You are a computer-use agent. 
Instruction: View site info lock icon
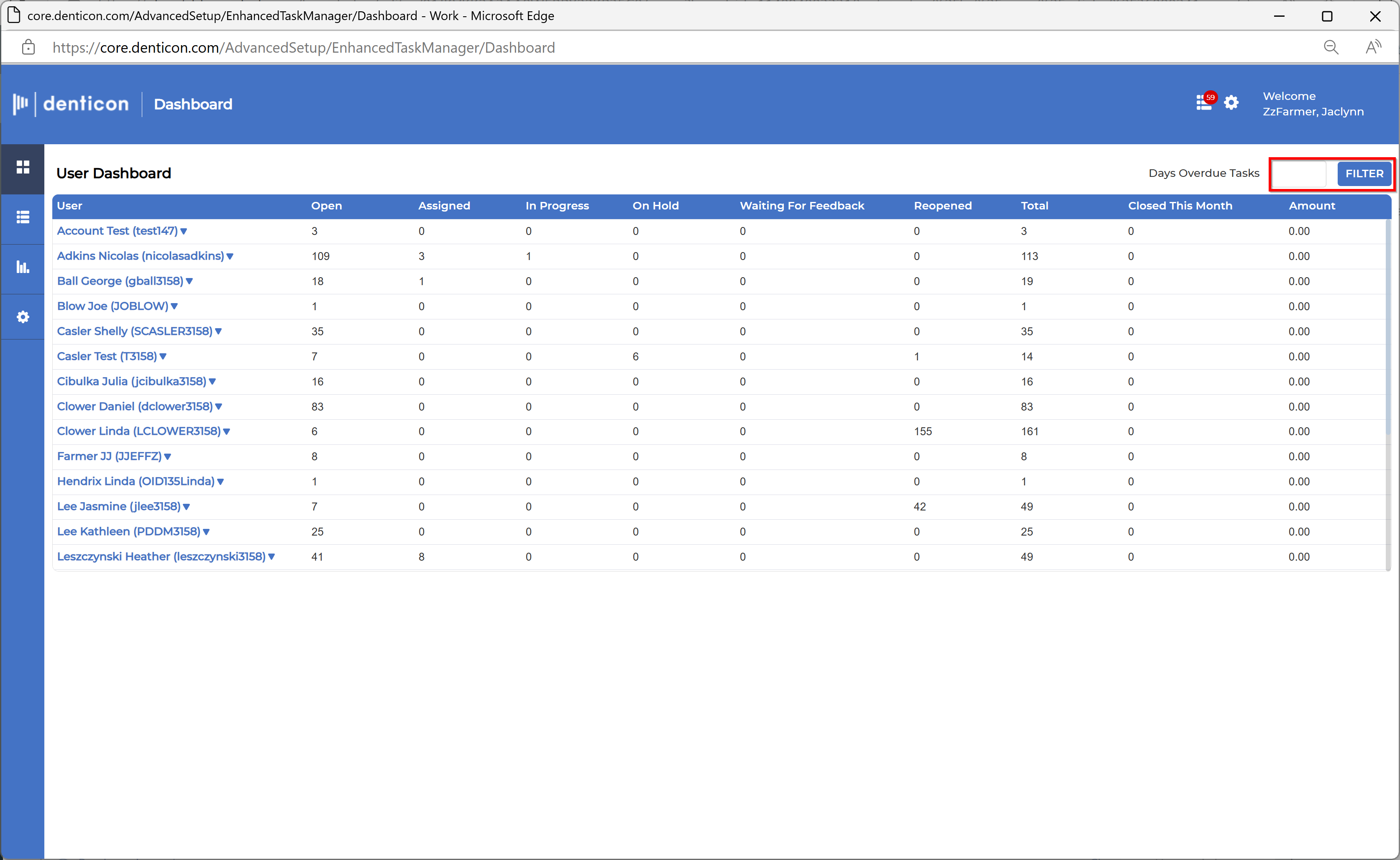coord(28,47)
